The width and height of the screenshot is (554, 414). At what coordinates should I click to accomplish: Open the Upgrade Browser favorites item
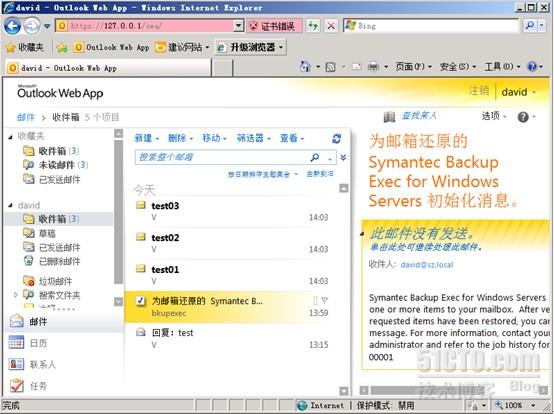pos(251,47)
